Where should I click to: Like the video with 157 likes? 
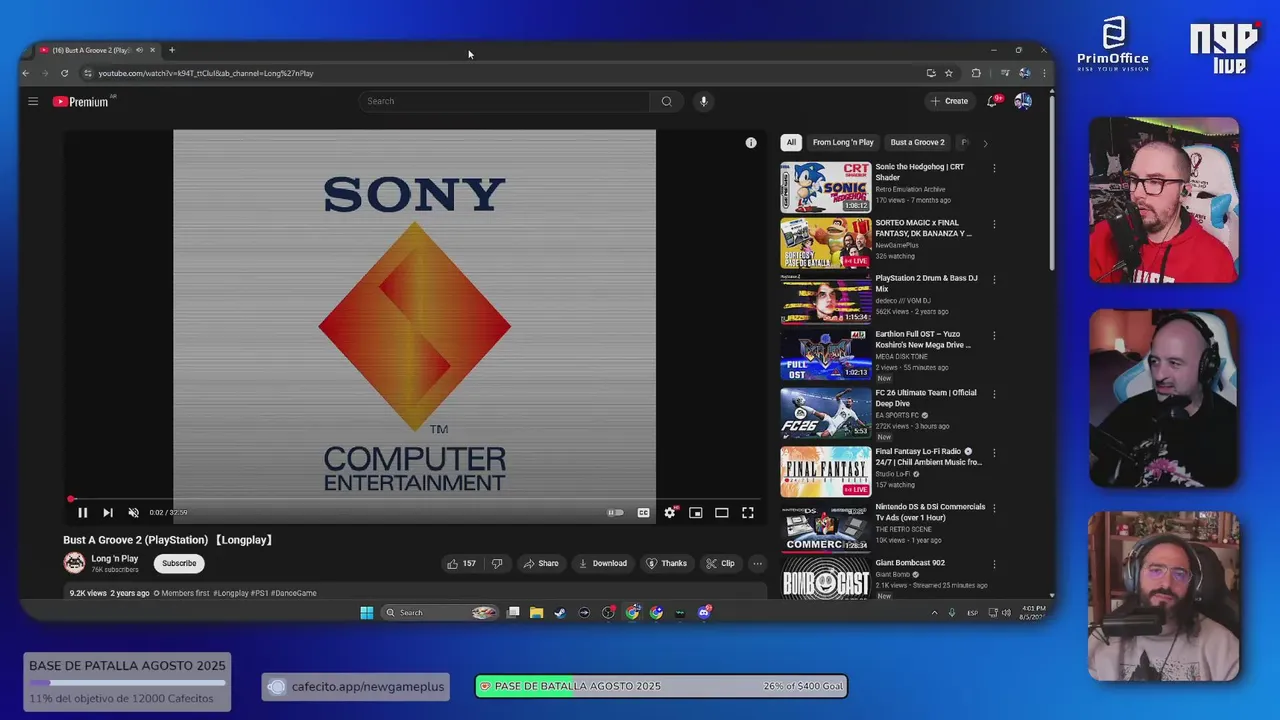pyautogui.click(x=462, y=563)
